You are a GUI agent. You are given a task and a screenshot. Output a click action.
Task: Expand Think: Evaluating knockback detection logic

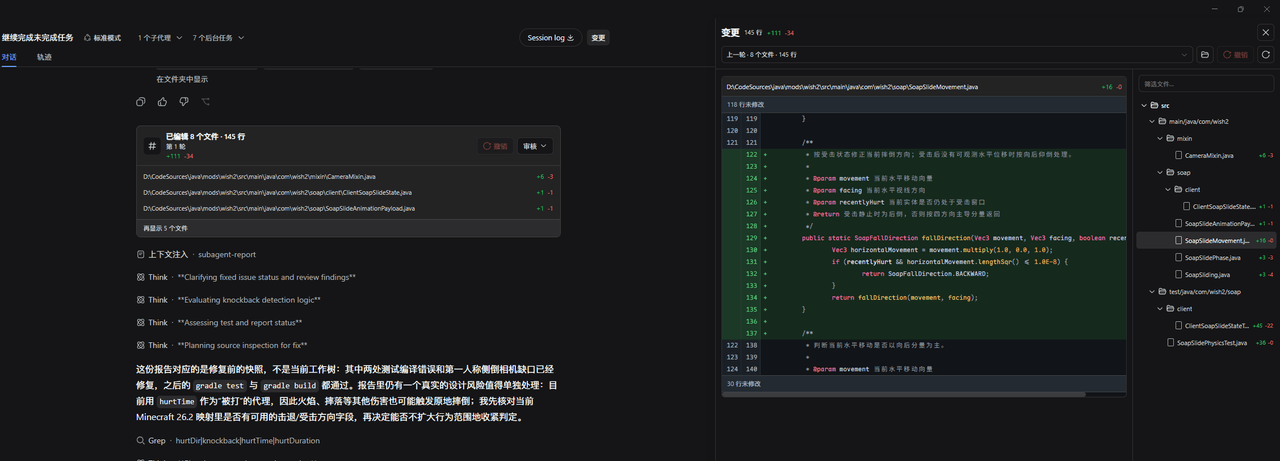click(x=228, y=300)
